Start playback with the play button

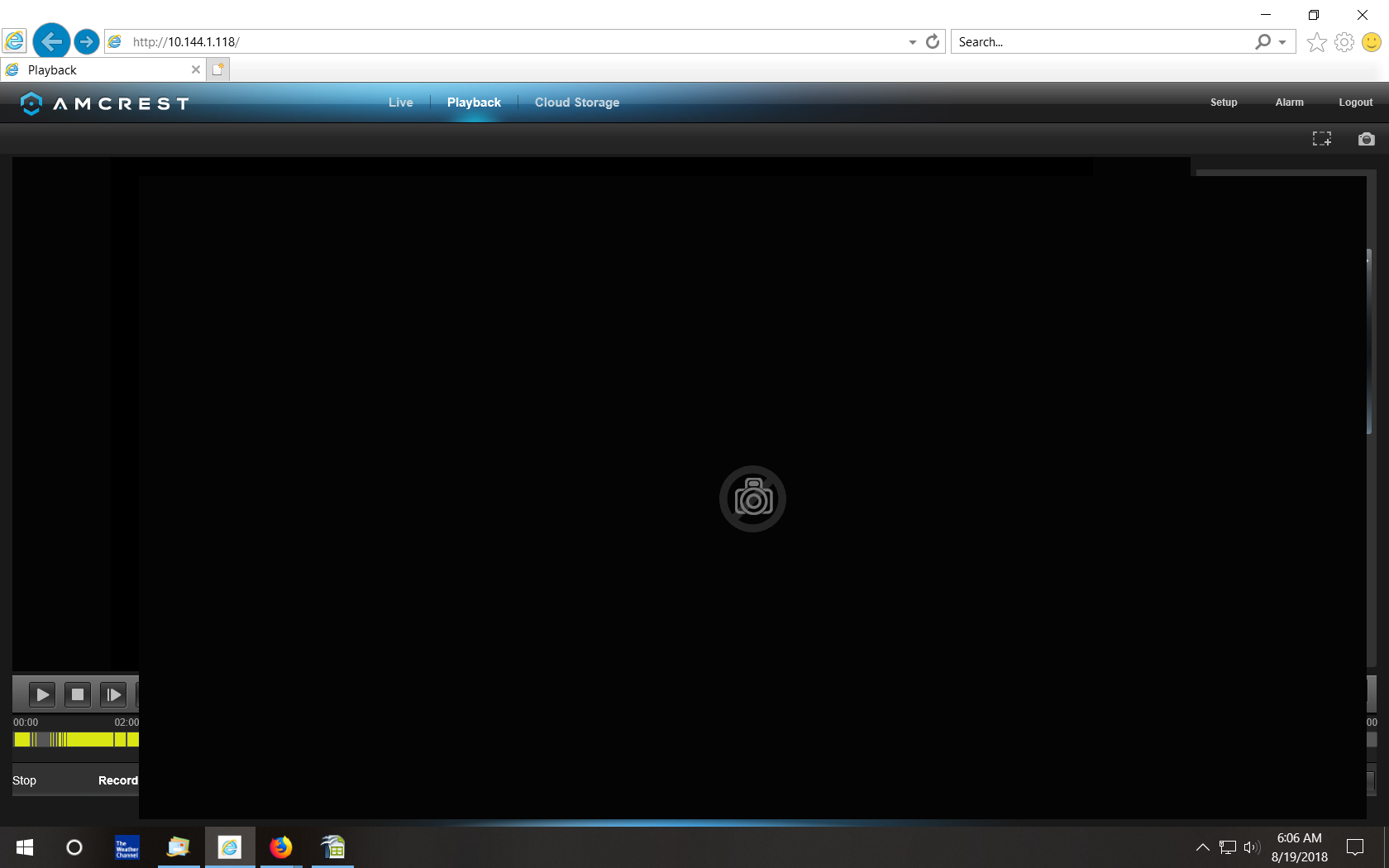pos(42,694)
